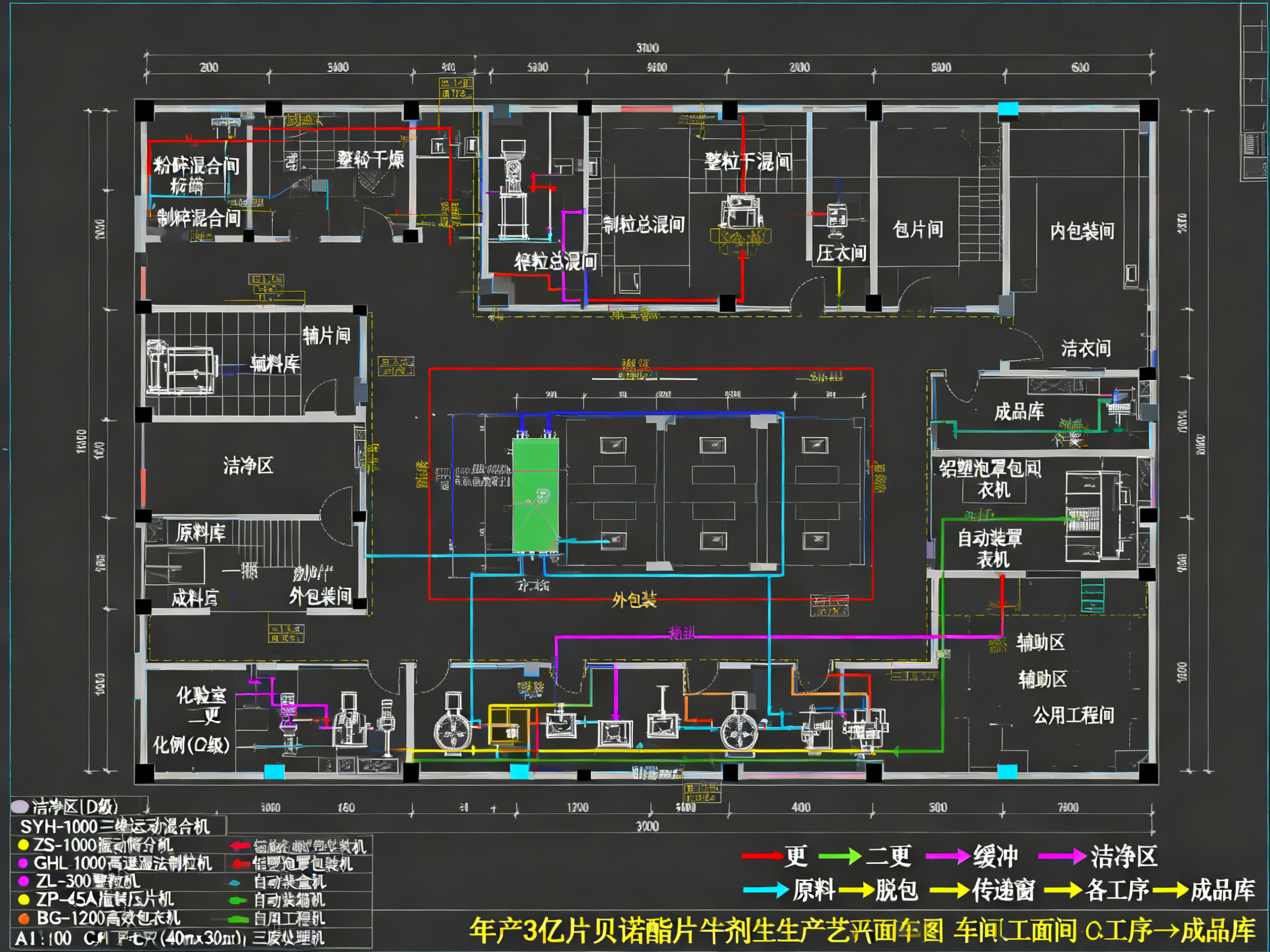Click the 整粒干混间 room label

[x=748, y=162]
